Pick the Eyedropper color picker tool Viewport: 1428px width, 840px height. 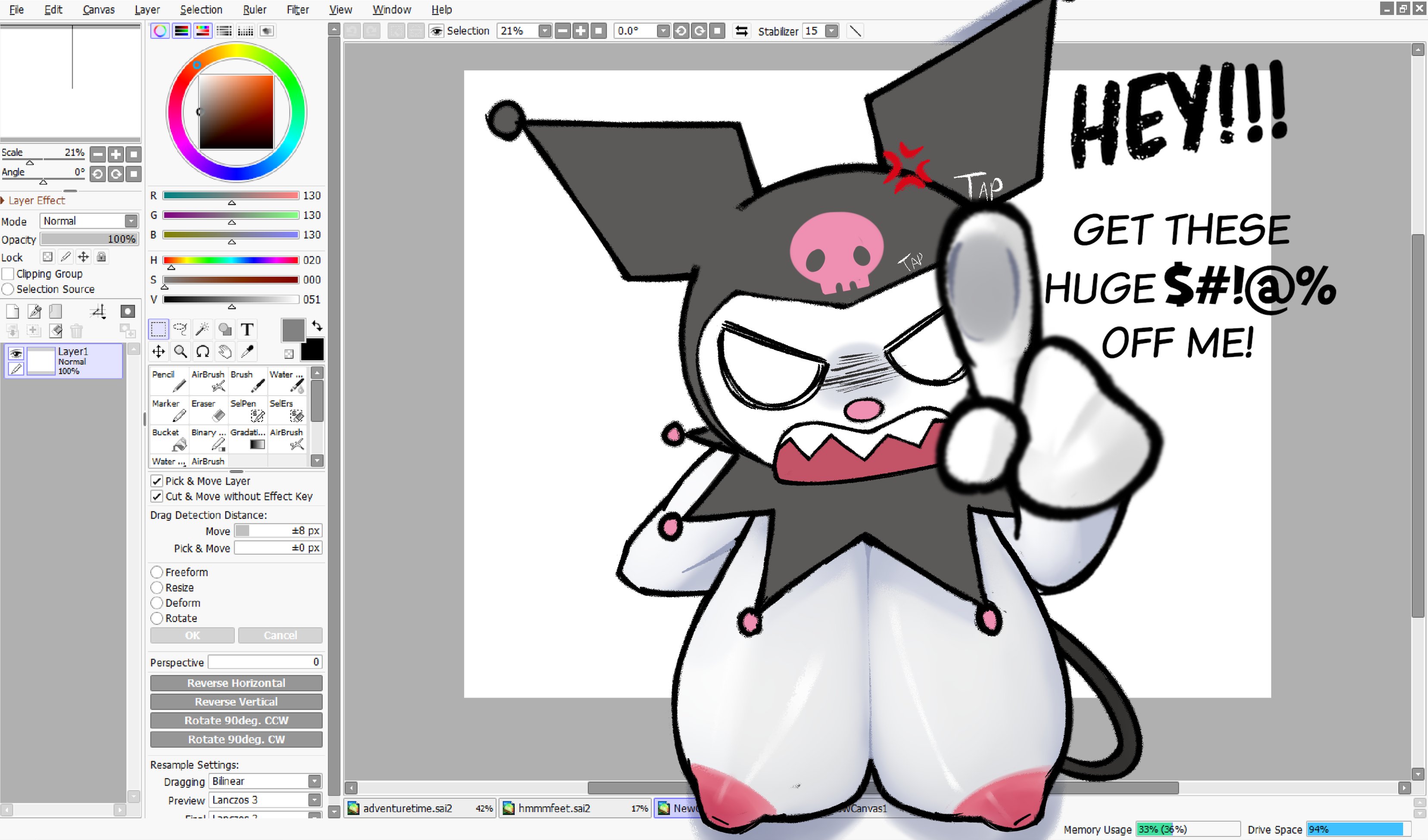tap(246, 352)
